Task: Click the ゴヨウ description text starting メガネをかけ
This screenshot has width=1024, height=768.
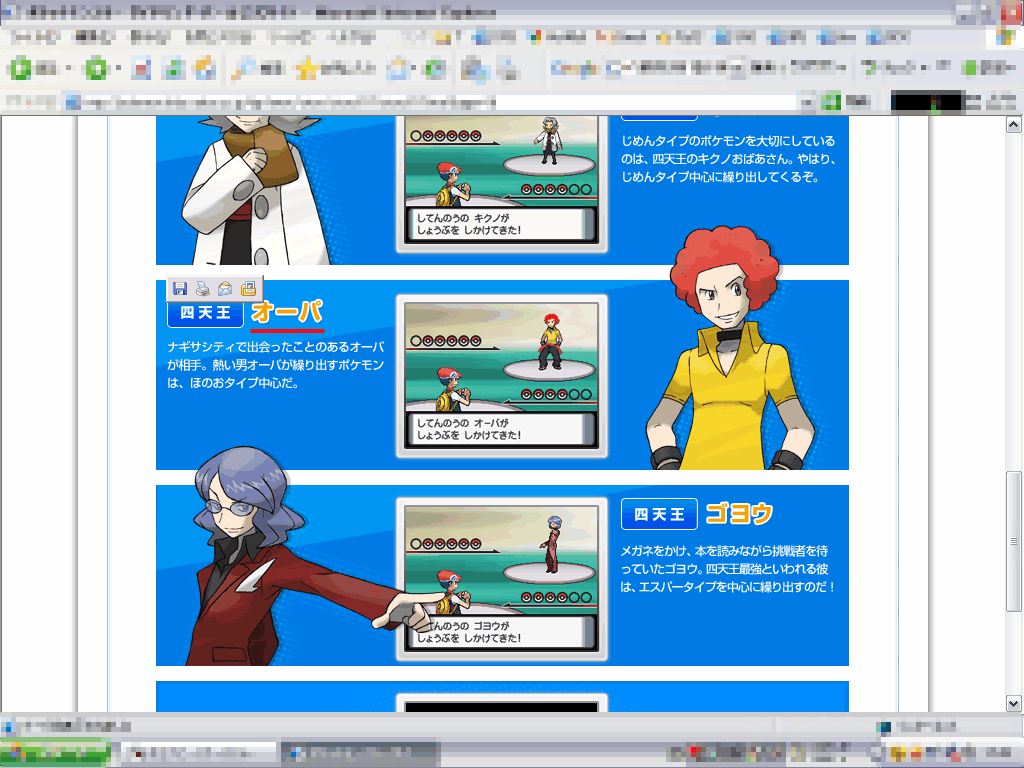Action: (728, 569)
